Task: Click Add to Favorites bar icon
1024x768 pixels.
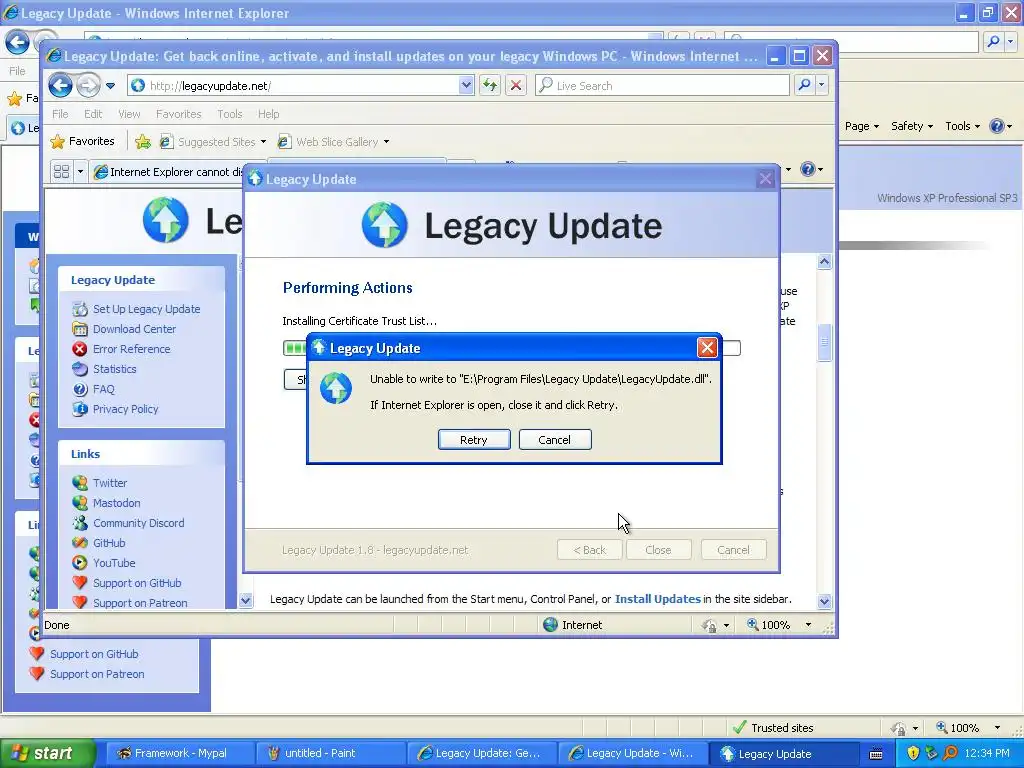Action: [x=143, y=141]
